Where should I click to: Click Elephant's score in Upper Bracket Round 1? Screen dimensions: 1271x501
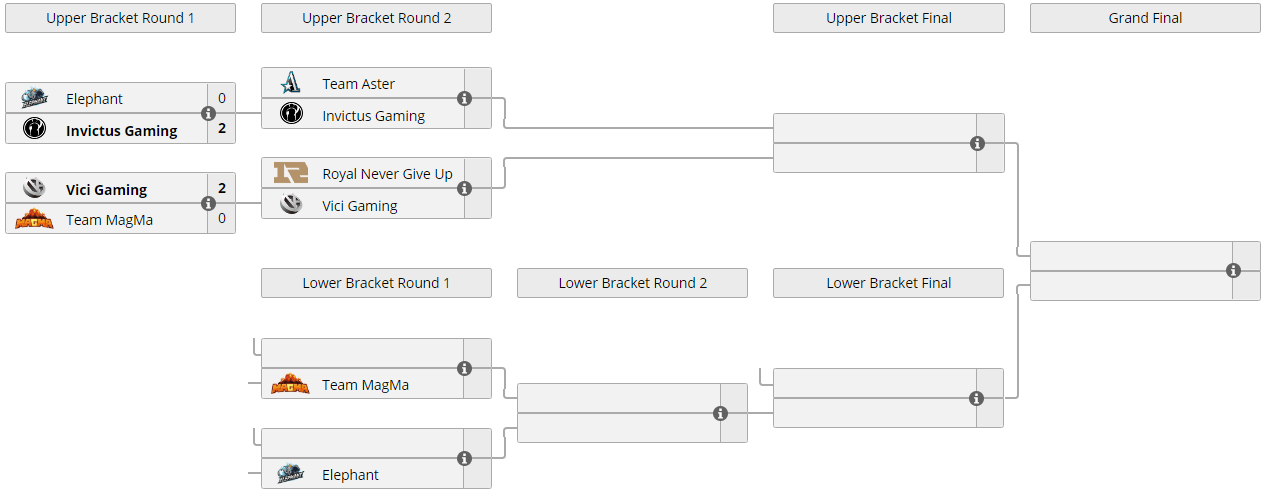[221, 98]
